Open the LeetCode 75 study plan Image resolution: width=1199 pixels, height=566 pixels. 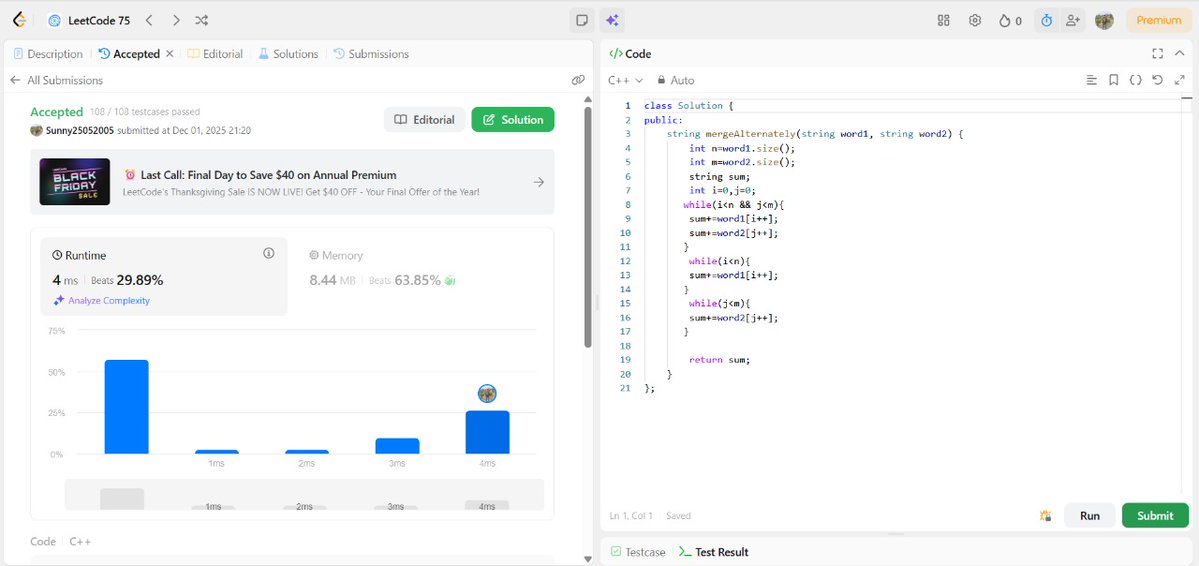click(89, 21)
